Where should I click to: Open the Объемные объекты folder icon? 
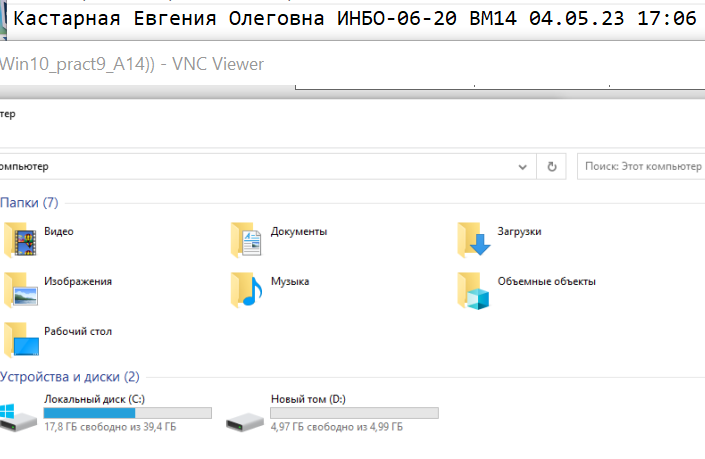473,291
